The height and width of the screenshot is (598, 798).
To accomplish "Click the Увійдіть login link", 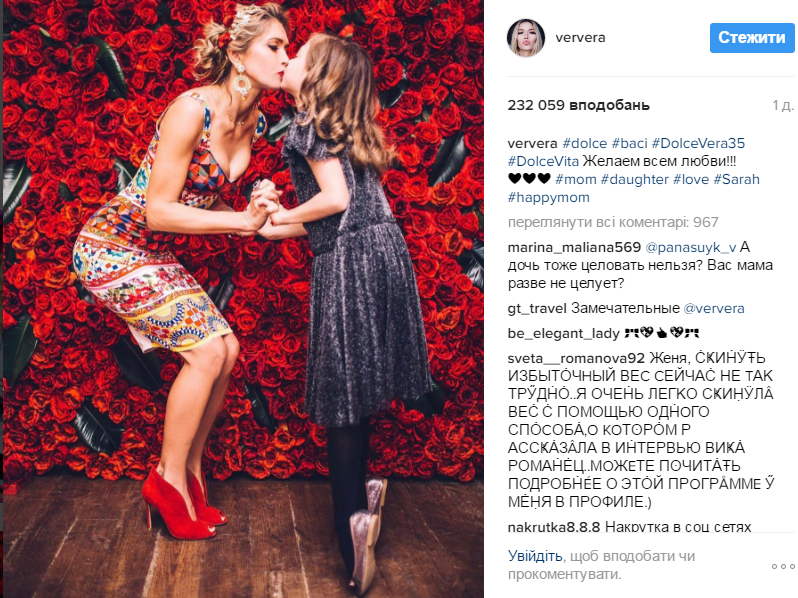I will pos(535,556).
